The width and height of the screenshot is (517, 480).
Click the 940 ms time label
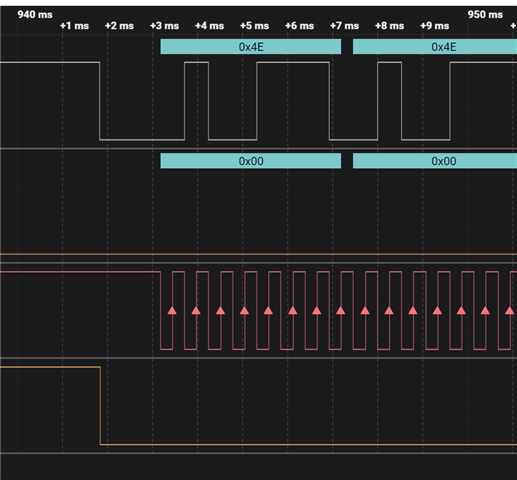[35, 15]
